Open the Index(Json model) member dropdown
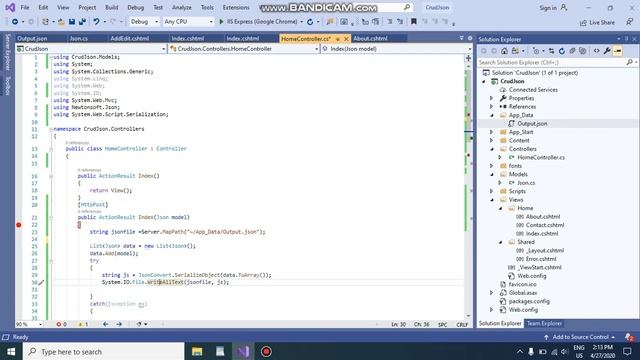640x360 pixels. click(396, 49)
